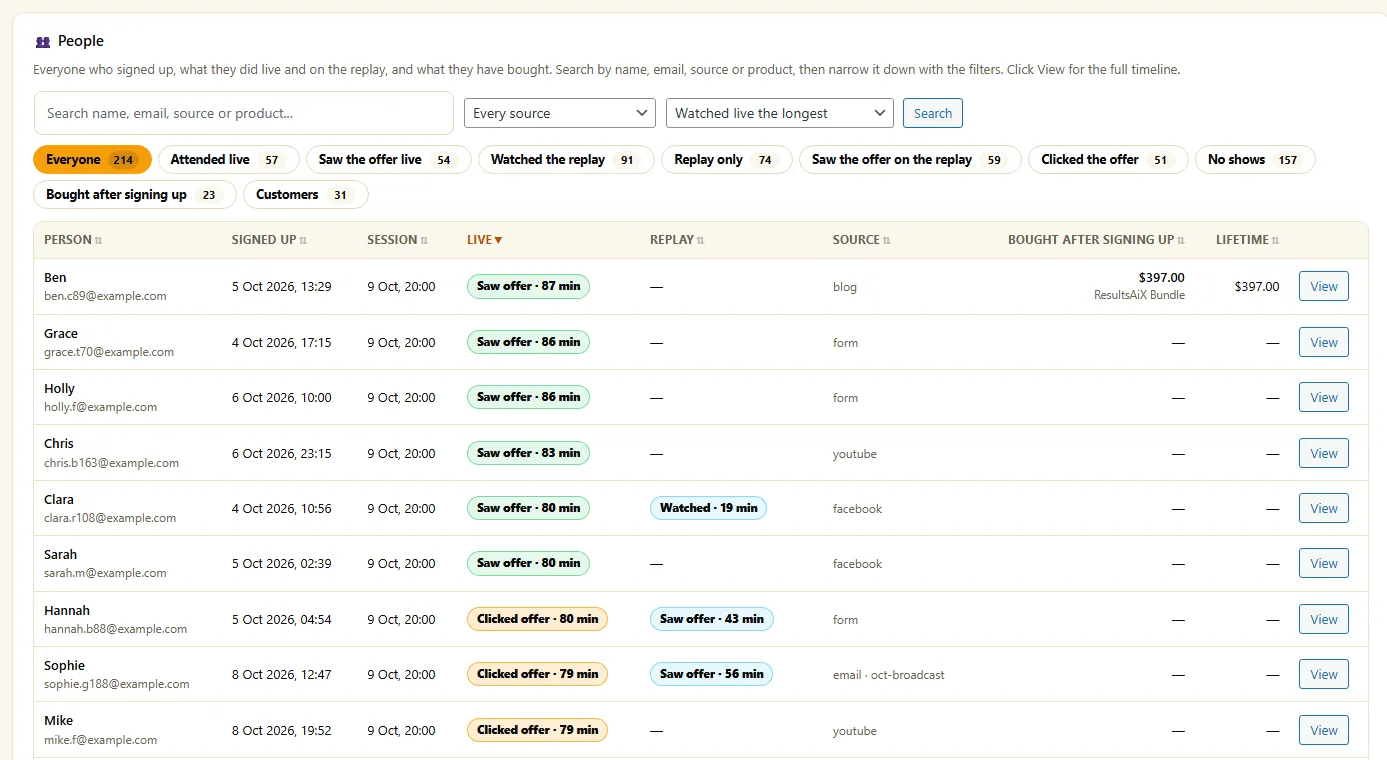
Task: Click signup date 8 Oct 2026, 19:52
Action: click(281, 731)
